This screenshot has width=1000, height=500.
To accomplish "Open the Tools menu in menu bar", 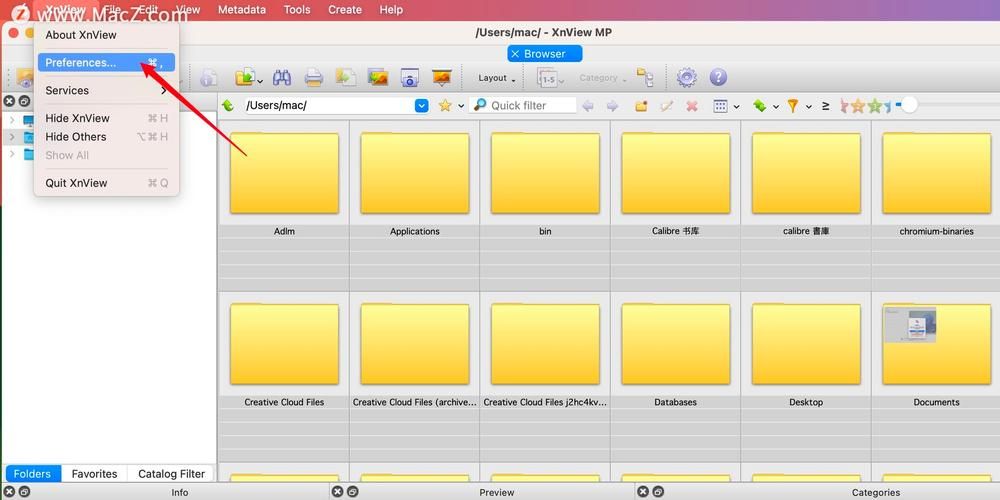I will (297, 10).
